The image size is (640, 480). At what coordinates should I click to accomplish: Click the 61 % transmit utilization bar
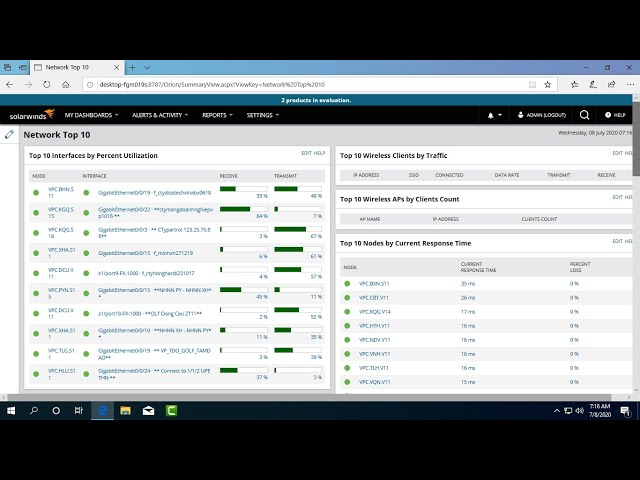click(298, 249)
